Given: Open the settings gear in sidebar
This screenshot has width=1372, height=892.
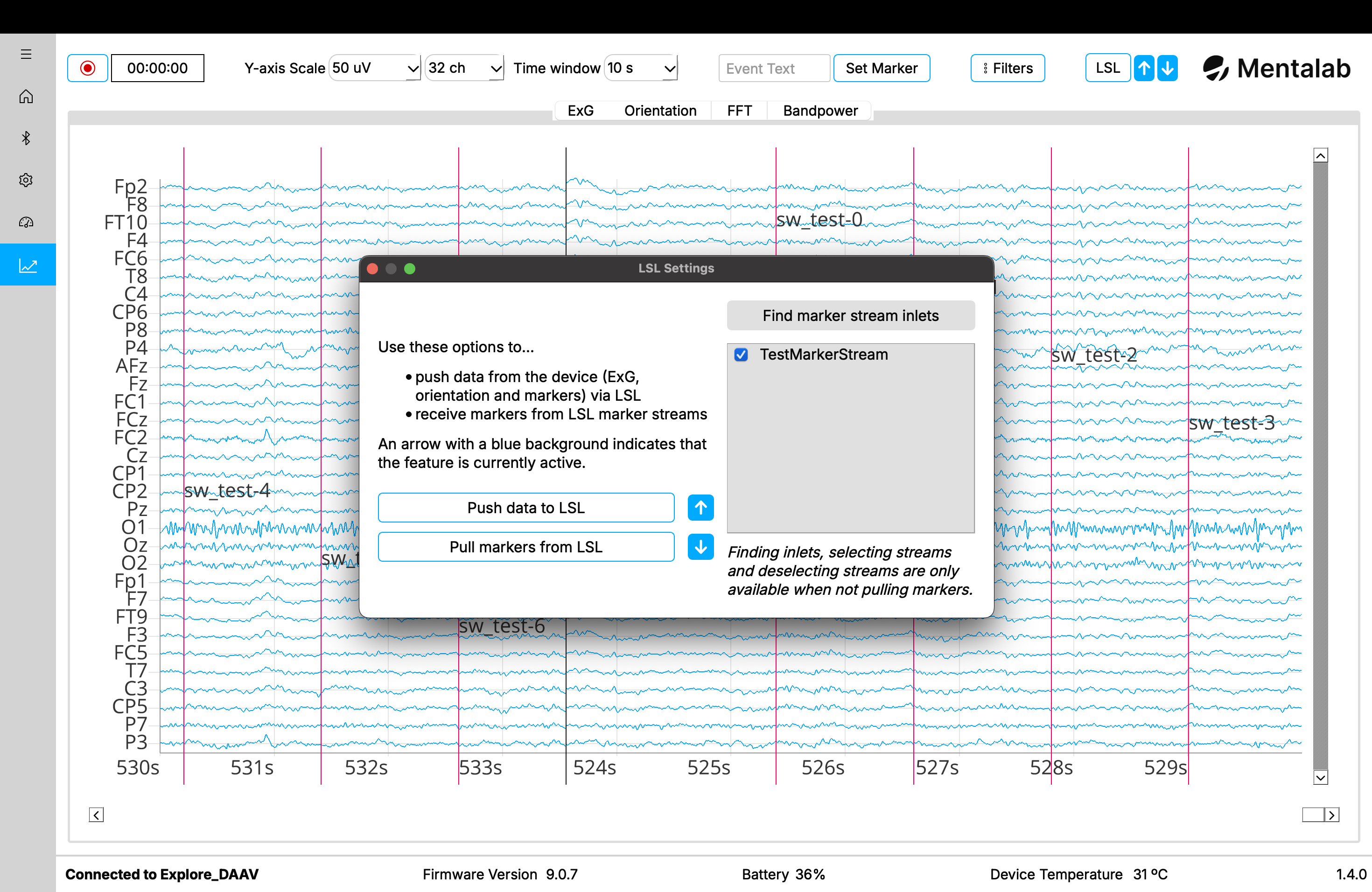Looking at the screenshot, I should tap(26, 181).
